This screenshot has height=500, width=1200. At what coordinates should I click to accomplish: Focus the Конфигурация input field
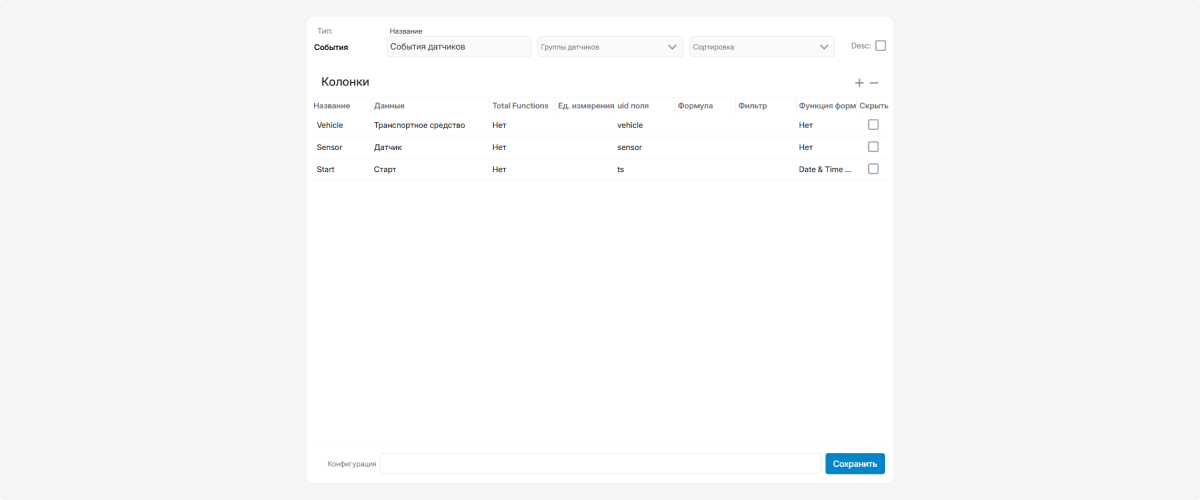point(600,464)
